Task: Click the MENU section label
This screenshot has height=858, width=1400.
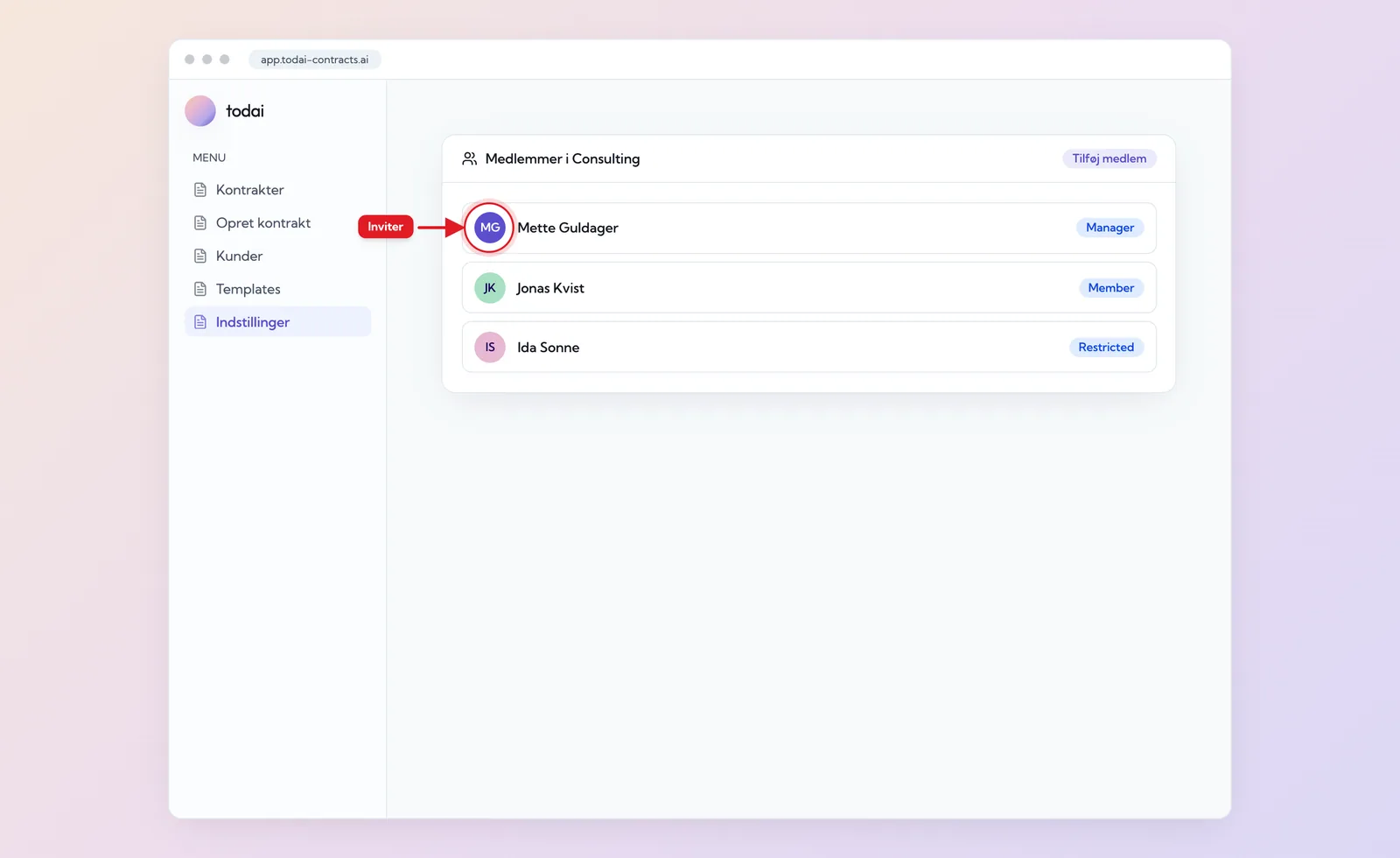Action: tap(209, 158)
